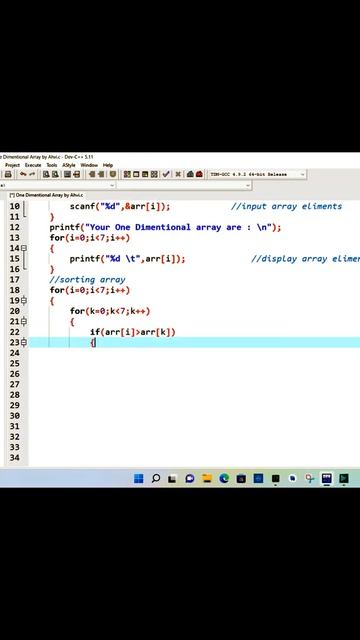Click the red delete profiling information icon
Screen dimensions: 360x640
tap(199, 174)
